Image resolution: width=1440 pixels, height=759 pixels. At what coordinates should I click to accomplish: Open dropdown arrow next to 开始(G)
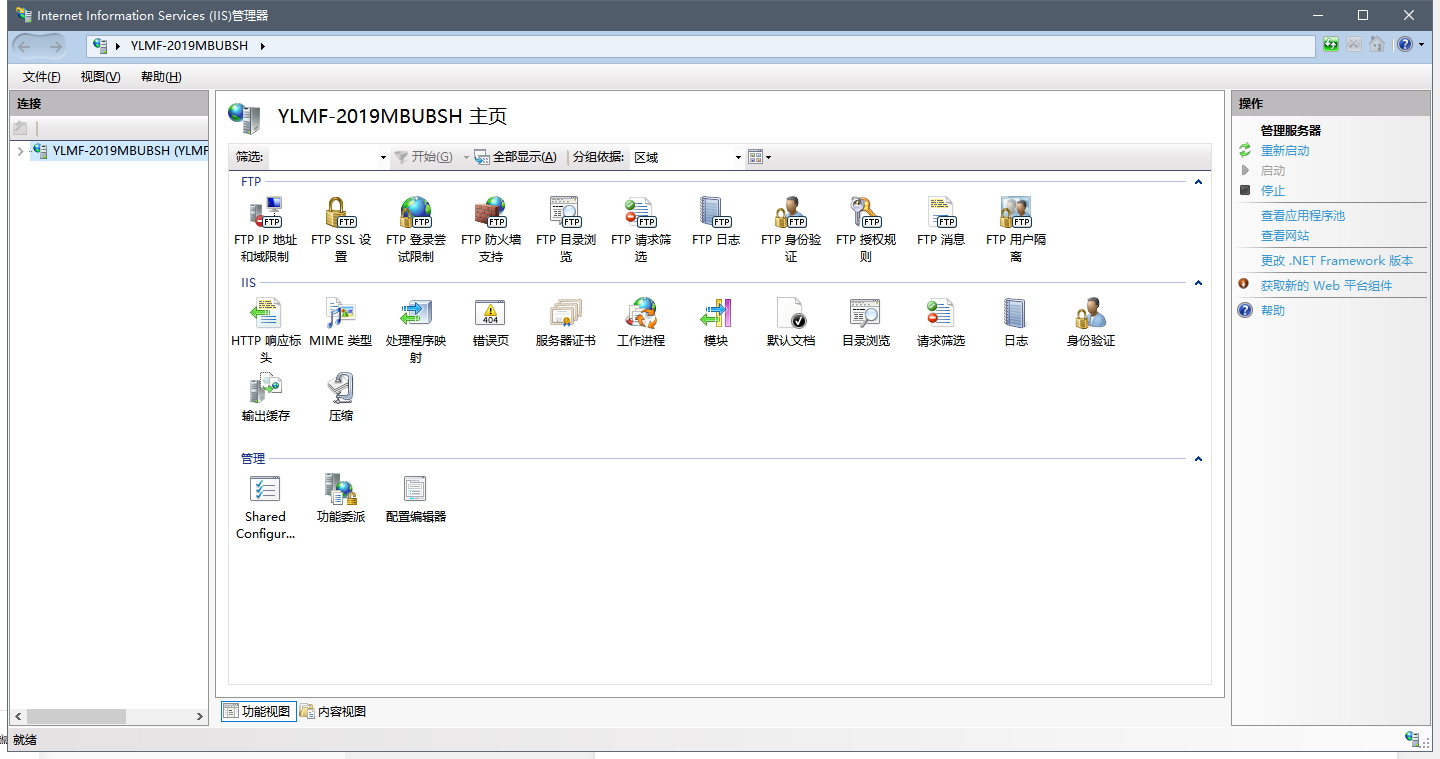pos(465,157)
